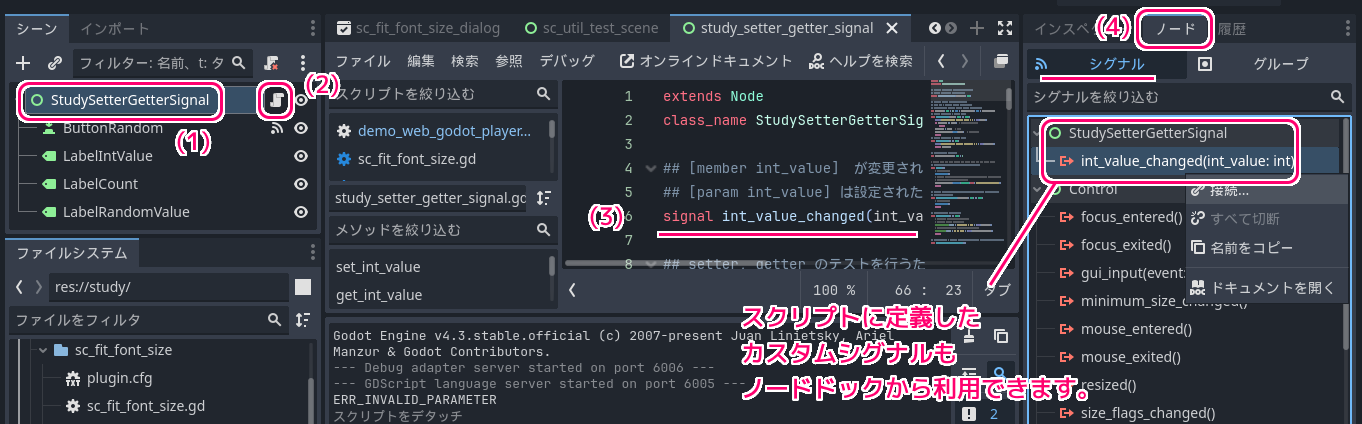
Task: Switch to the グループ section
Action: point(1268,64)
